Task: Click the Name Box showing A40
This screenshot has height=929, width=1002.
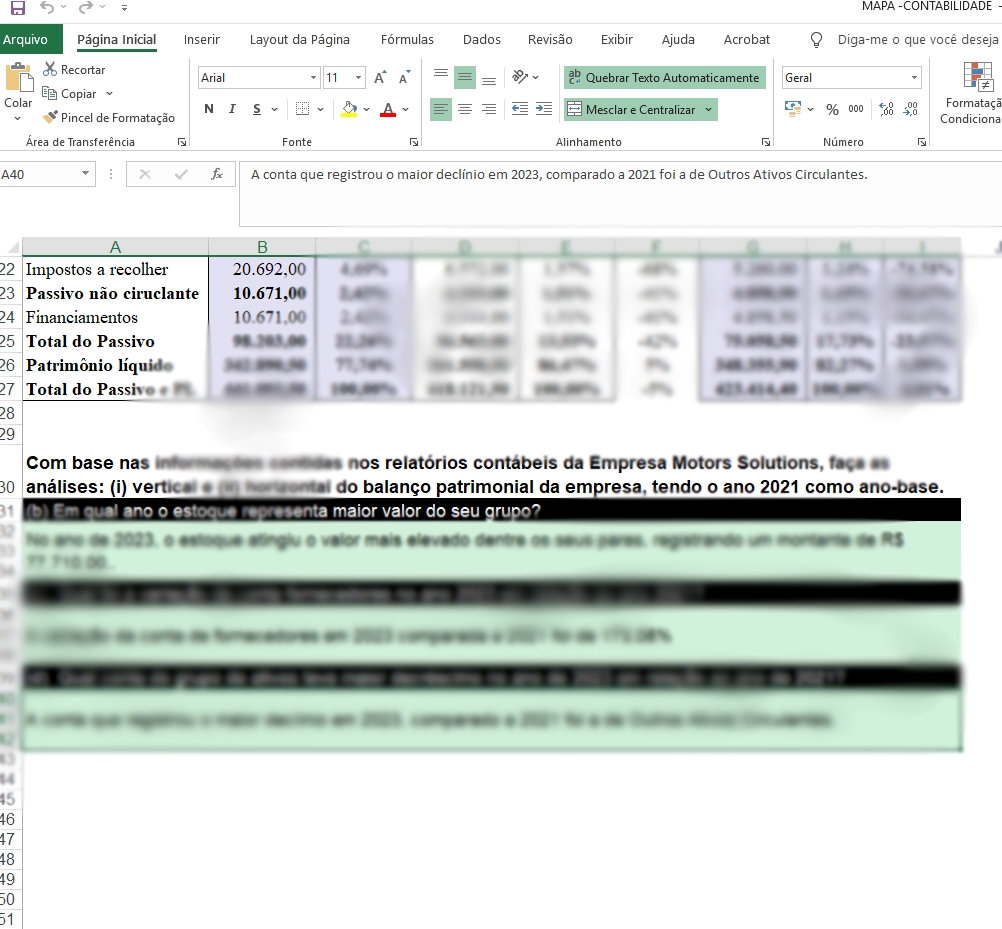Action: pyautogui.click(x=40, y=174)
